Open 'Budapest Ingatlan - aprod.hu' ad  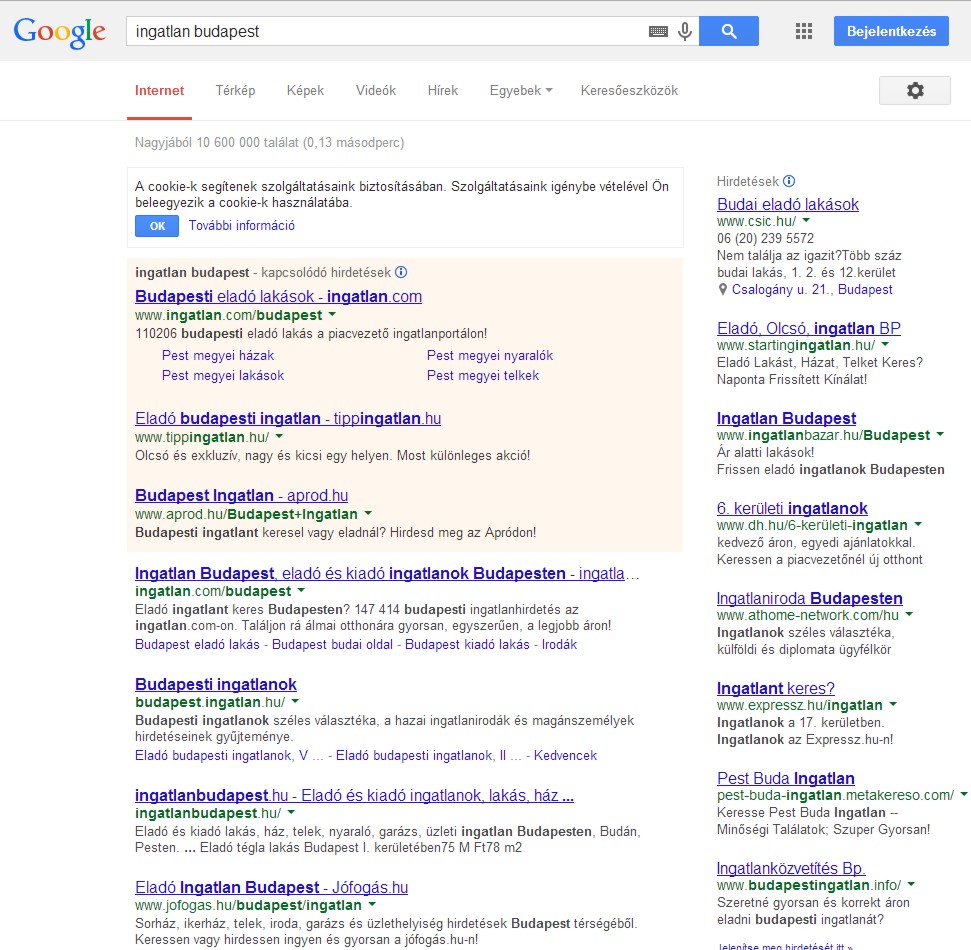pos(242,495)
